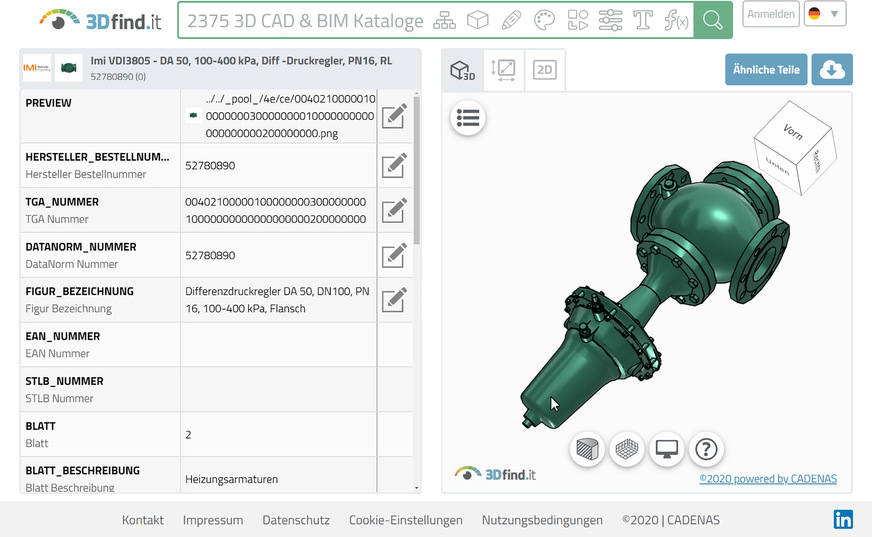Image resolution: width=872 pixels, height=537 pixels.
Task: Open the language selection dropdown
Action: [x=825, y=14]
